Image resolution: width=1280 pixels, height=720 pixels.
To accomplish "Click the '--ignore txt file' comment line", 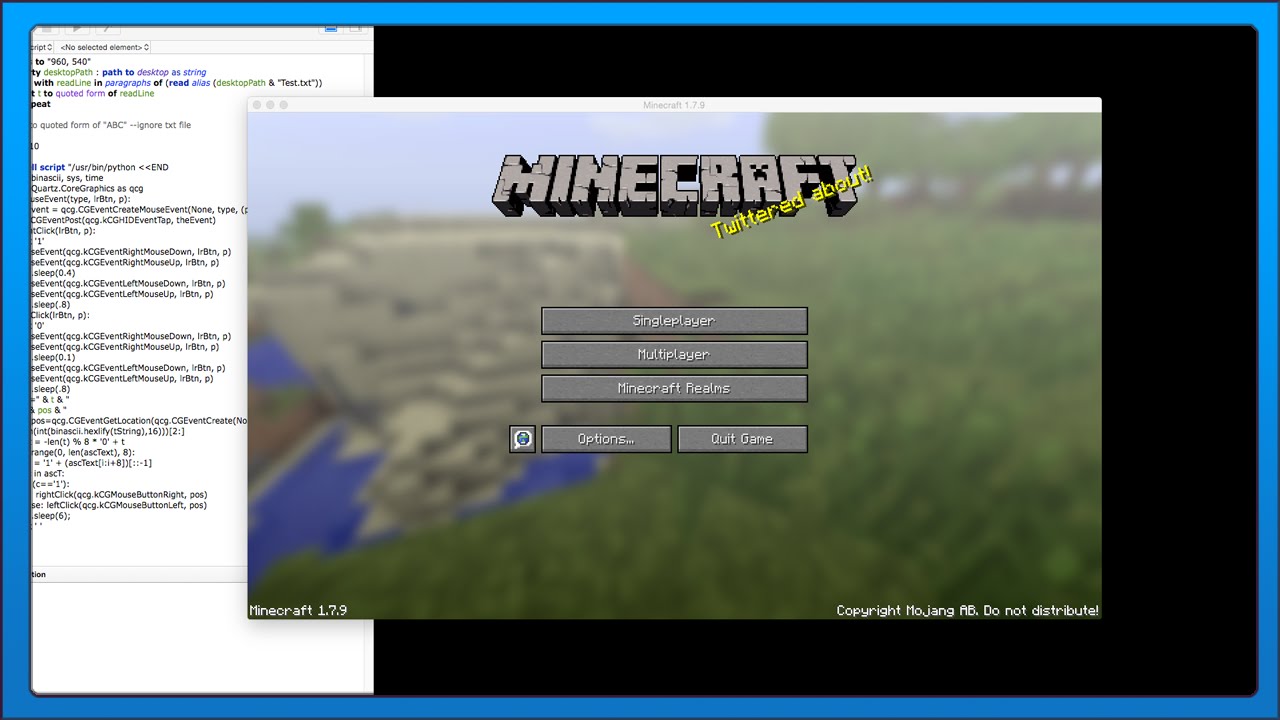I will coord(160,125).
